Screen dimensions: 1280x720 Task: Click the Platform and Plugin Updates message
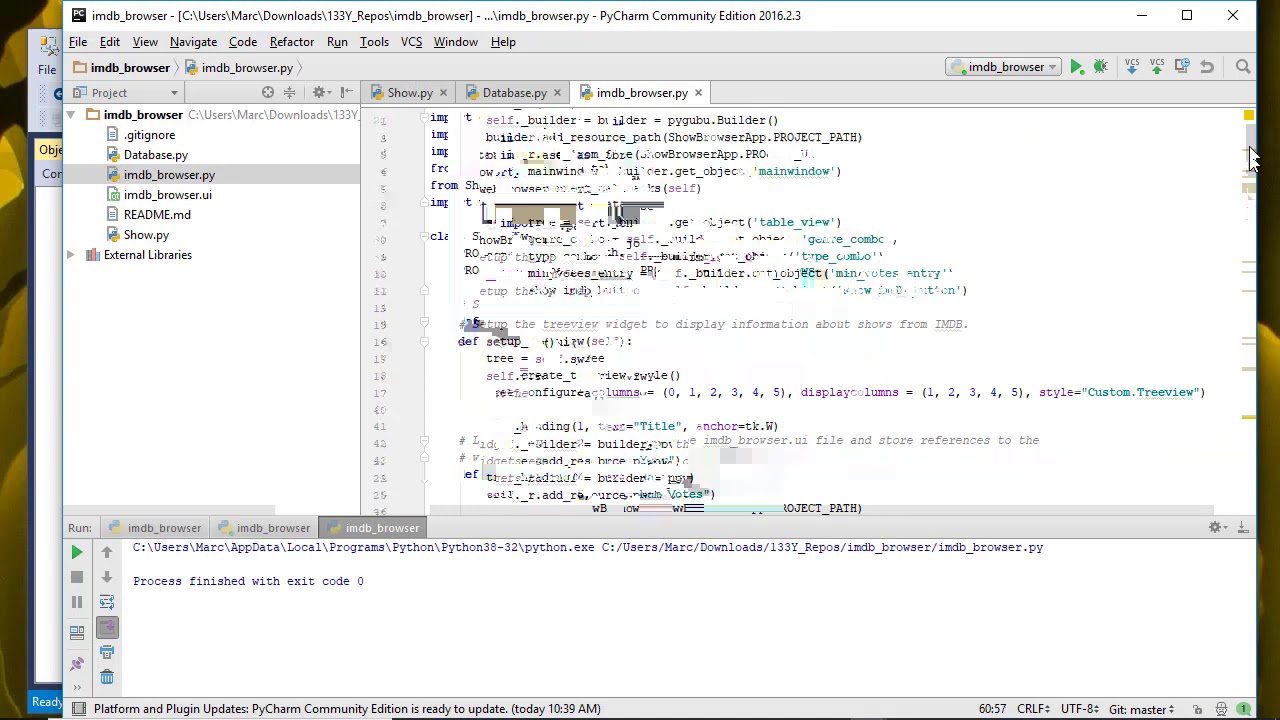click(347, 709)
